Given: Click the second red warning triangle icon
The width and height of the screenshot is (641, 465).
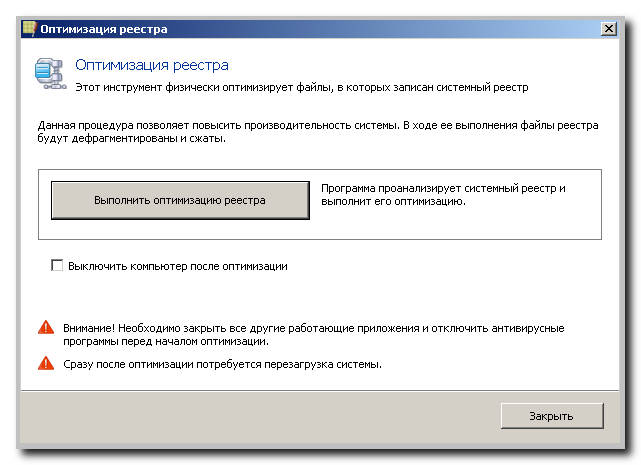Looking at the screenshot, I should (x=46, y=363).
